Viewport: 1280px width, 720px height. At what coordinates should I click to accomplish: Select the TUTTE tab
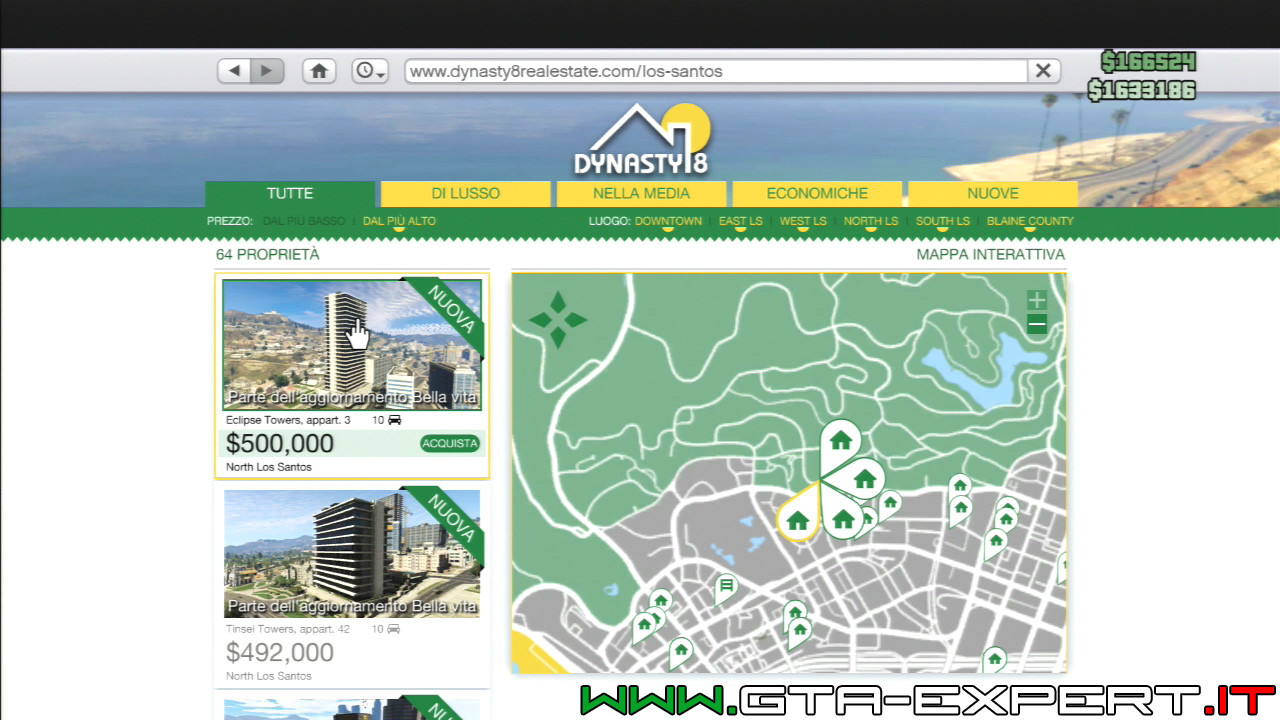click(x=290, y=194)
